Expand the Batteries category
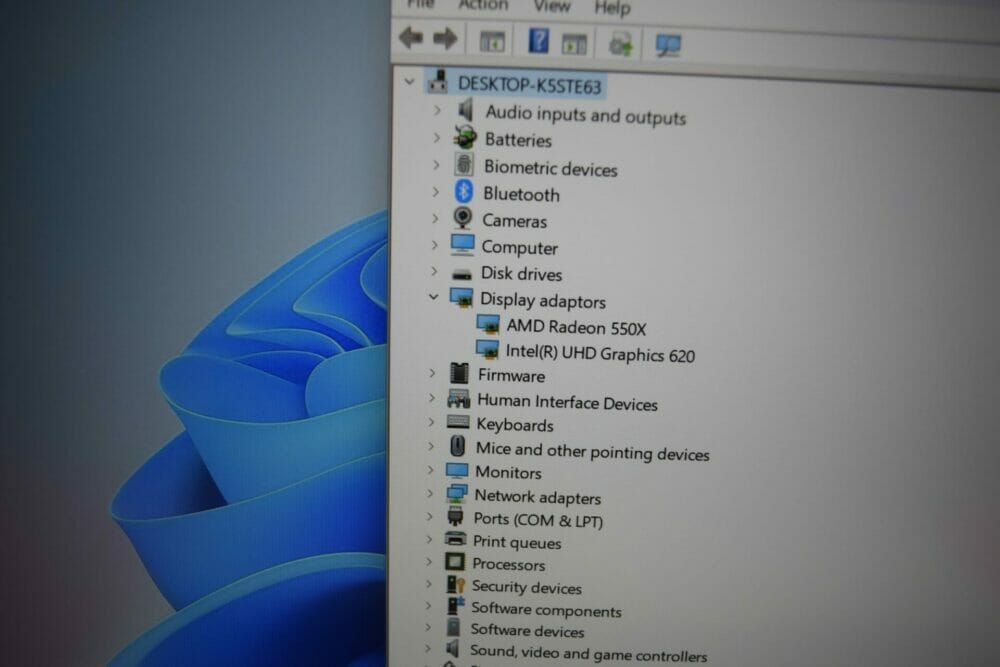1000x667 pixels. click(x=437, y=137)
